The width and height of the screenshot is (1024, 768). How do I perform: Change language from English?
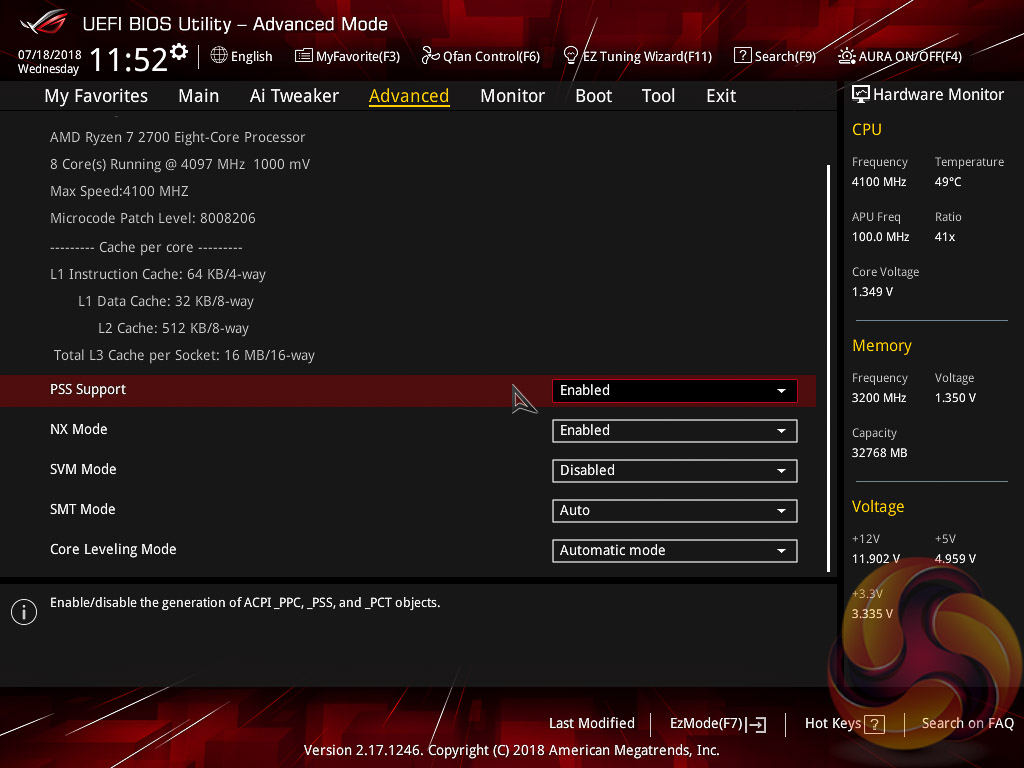click(251, 56)
